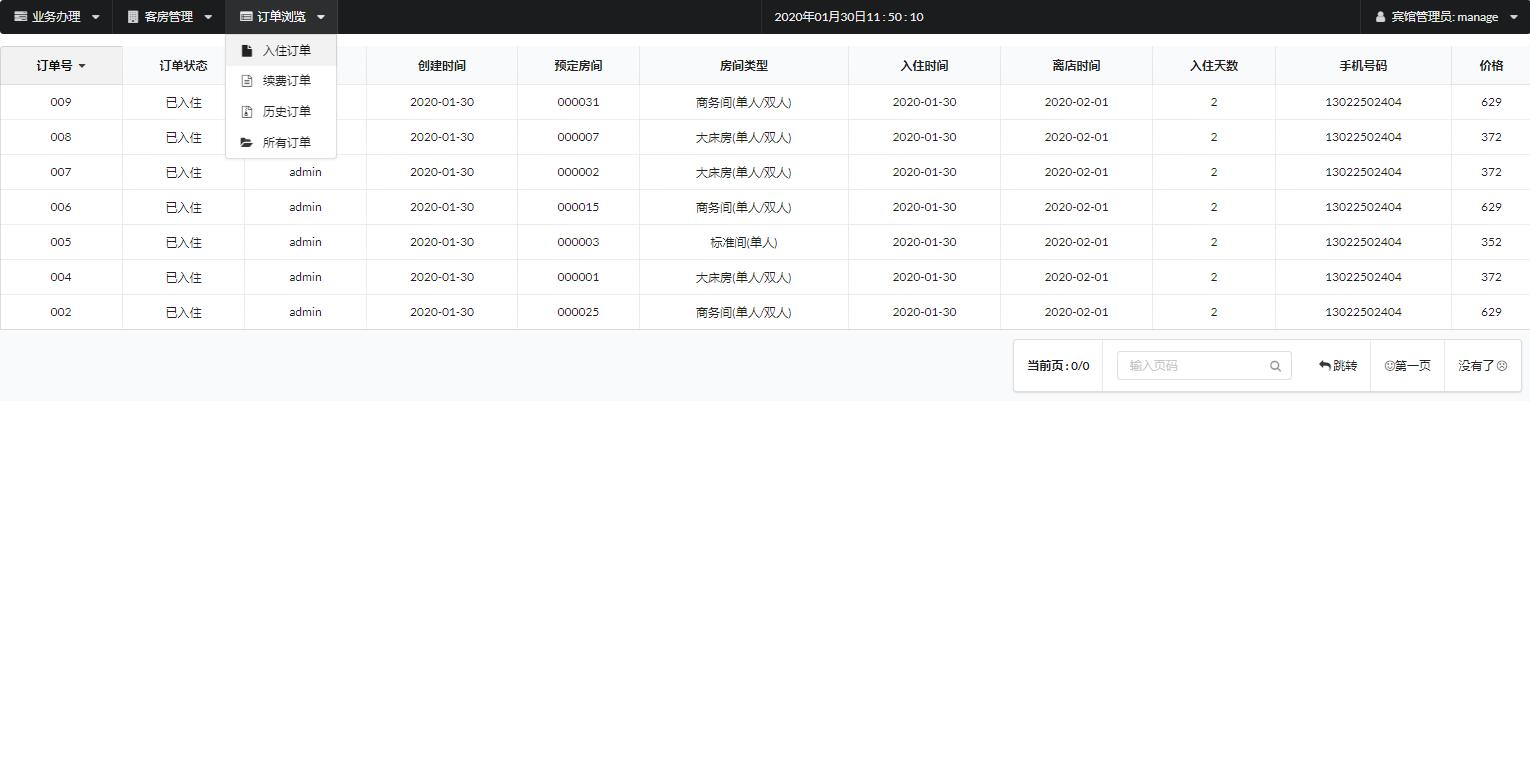Click the 第一页 first page button
The height and width of the screenshot is (762, 1530).
click(x=1407, y=365)
